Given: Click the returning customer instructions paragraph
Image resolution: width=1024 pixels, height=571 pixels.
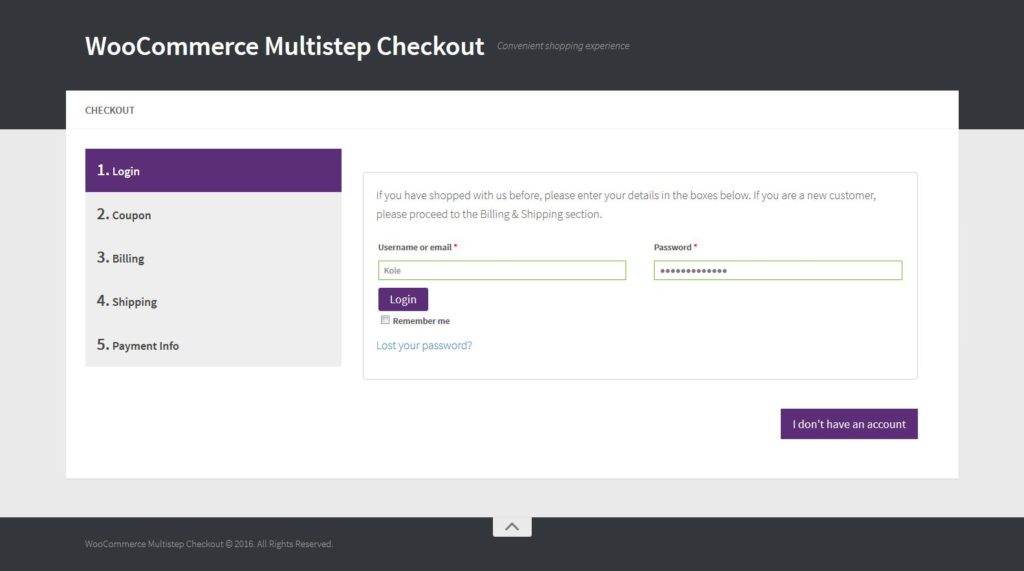Looking at the screenshot, I should click(626, 204).
